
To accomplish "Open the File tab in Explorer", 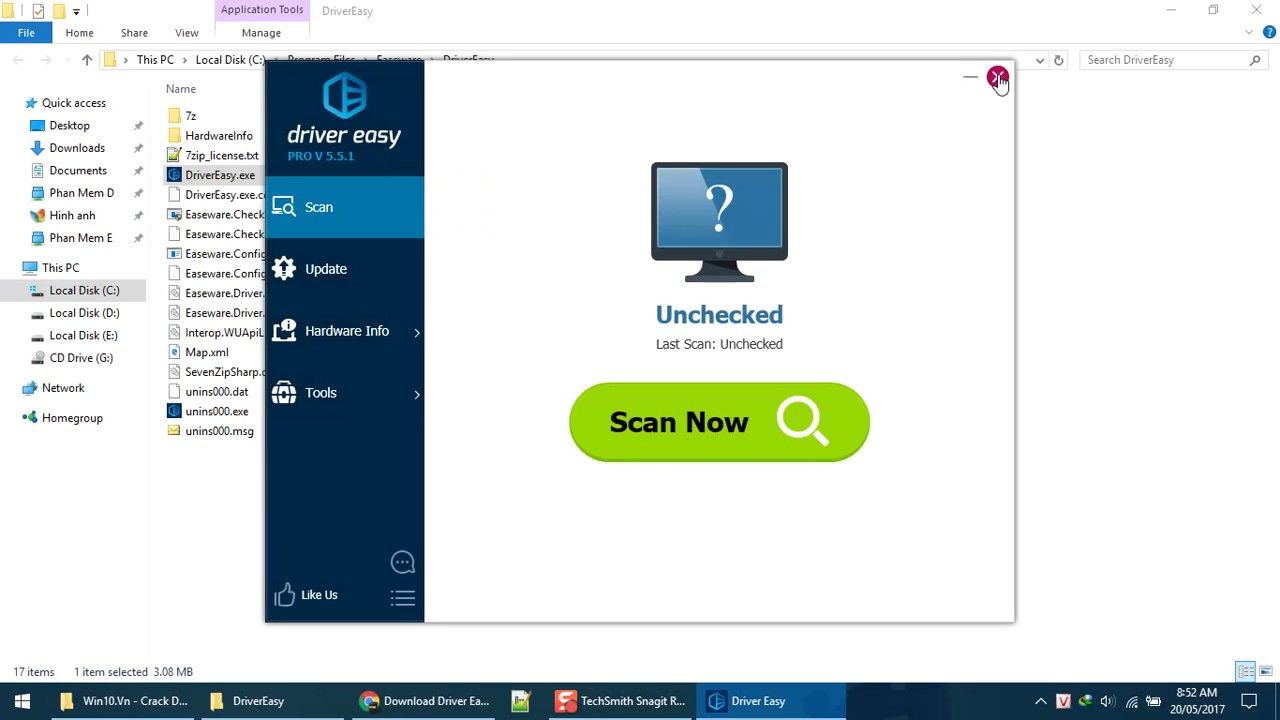I will point(26,33).
